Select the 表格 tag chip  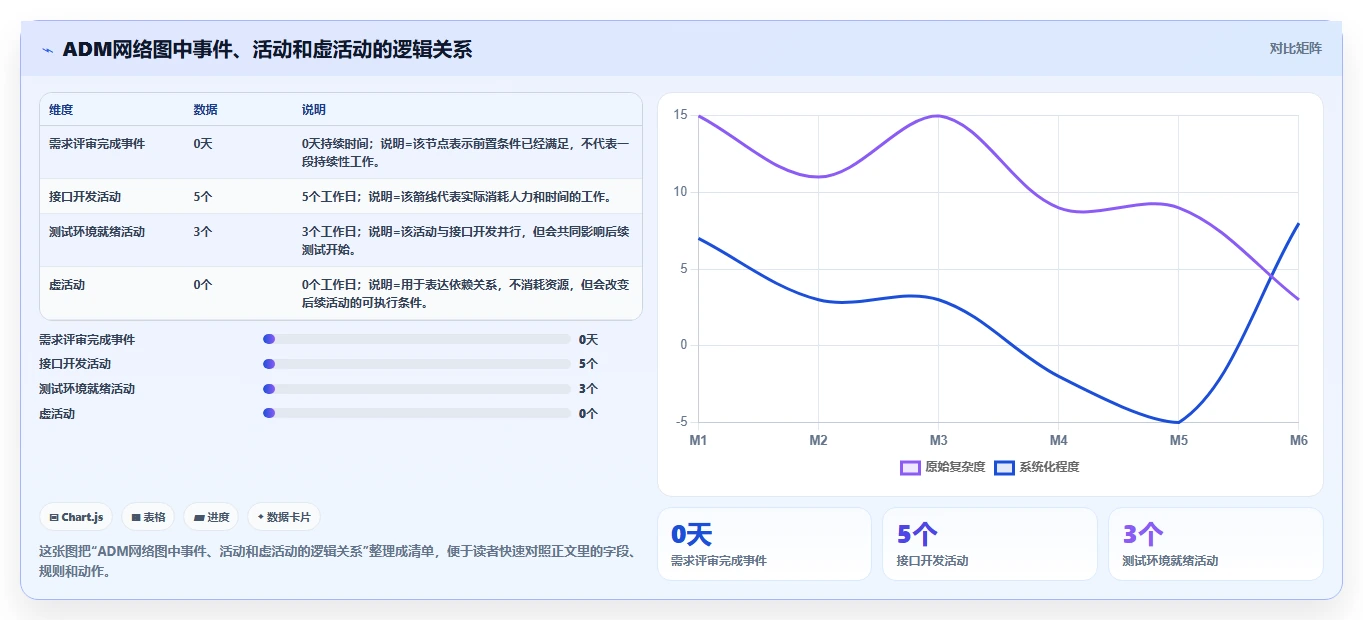click(x=149, y=517)
